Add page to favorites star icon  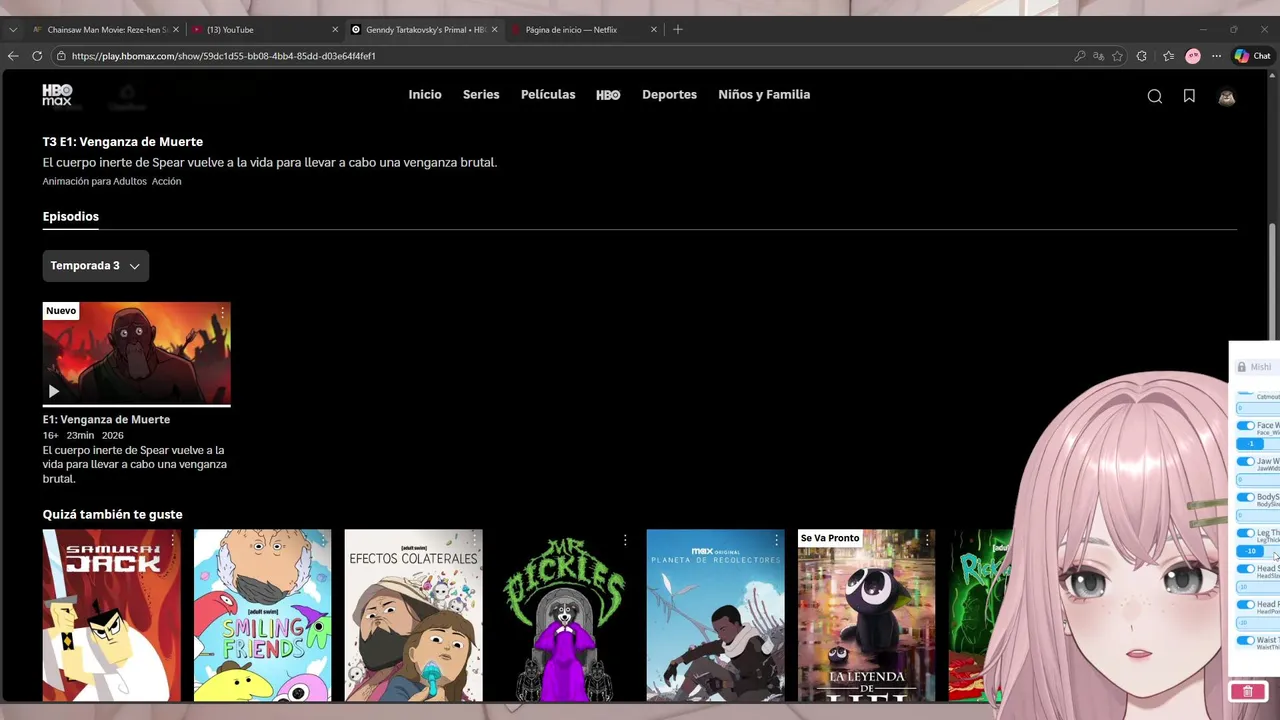coord(1117,56)
